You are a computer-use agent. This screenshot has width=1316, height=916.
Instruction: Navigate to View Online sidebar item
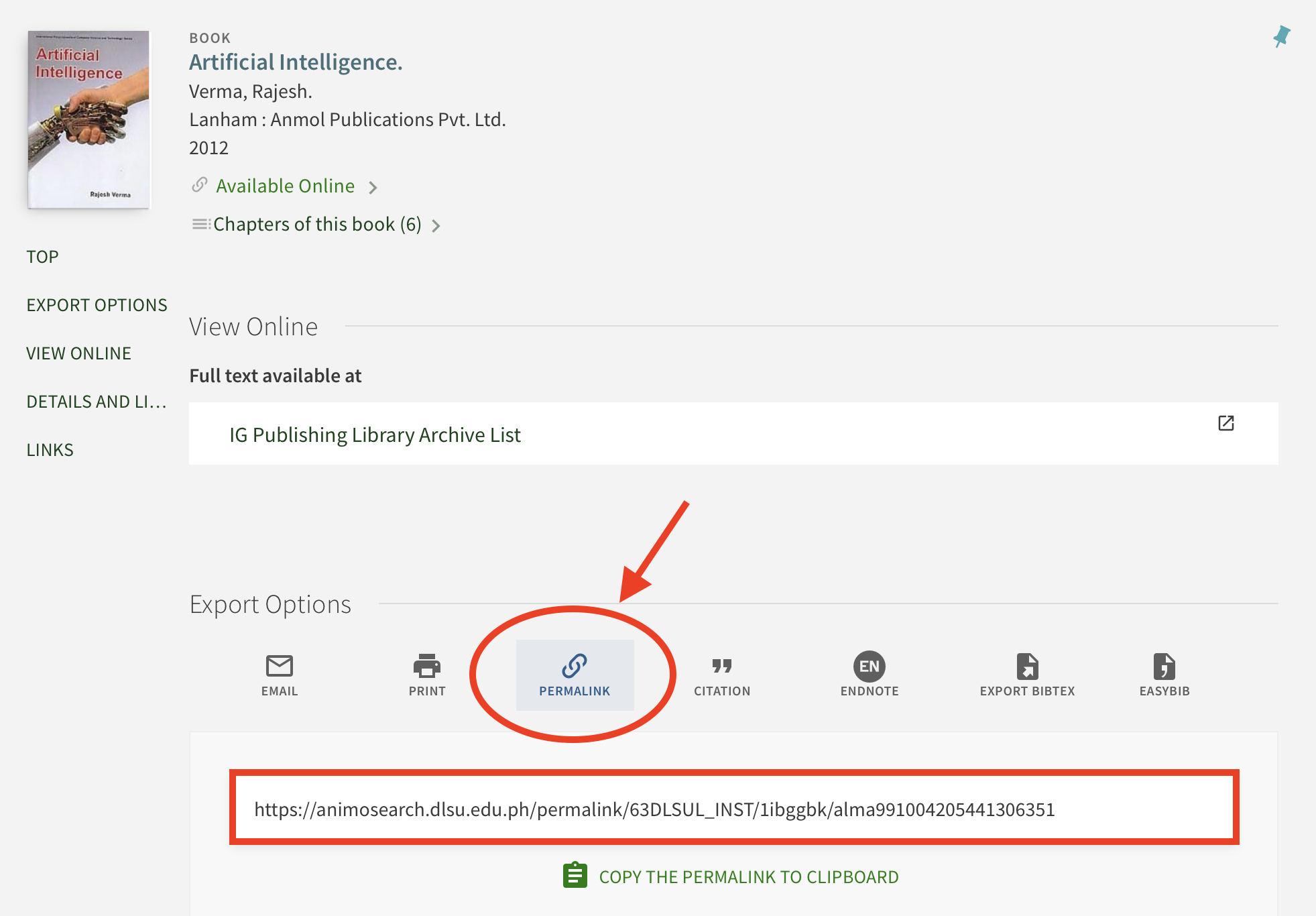78,353
